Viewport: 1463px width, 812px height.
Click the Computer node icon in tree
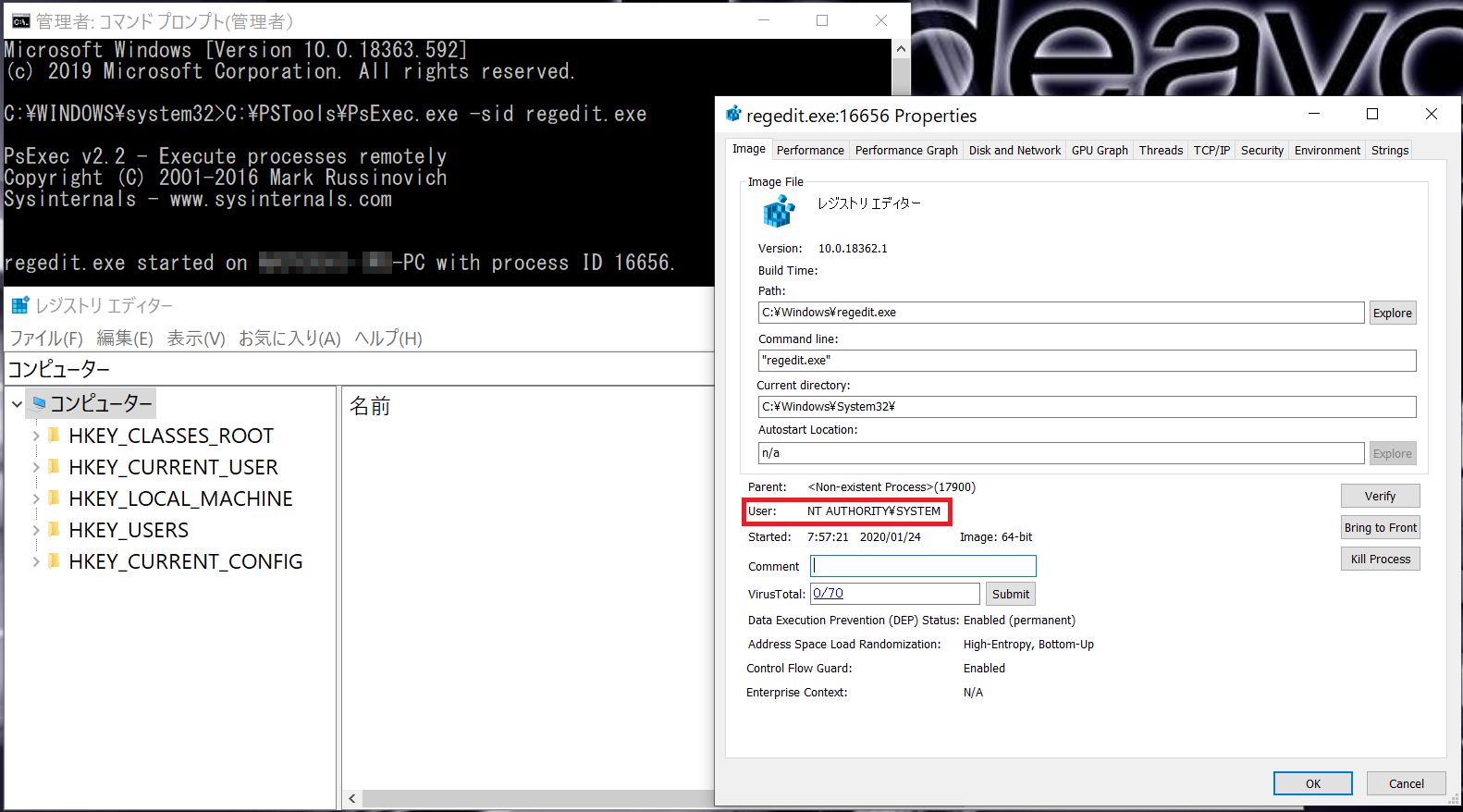39,403
